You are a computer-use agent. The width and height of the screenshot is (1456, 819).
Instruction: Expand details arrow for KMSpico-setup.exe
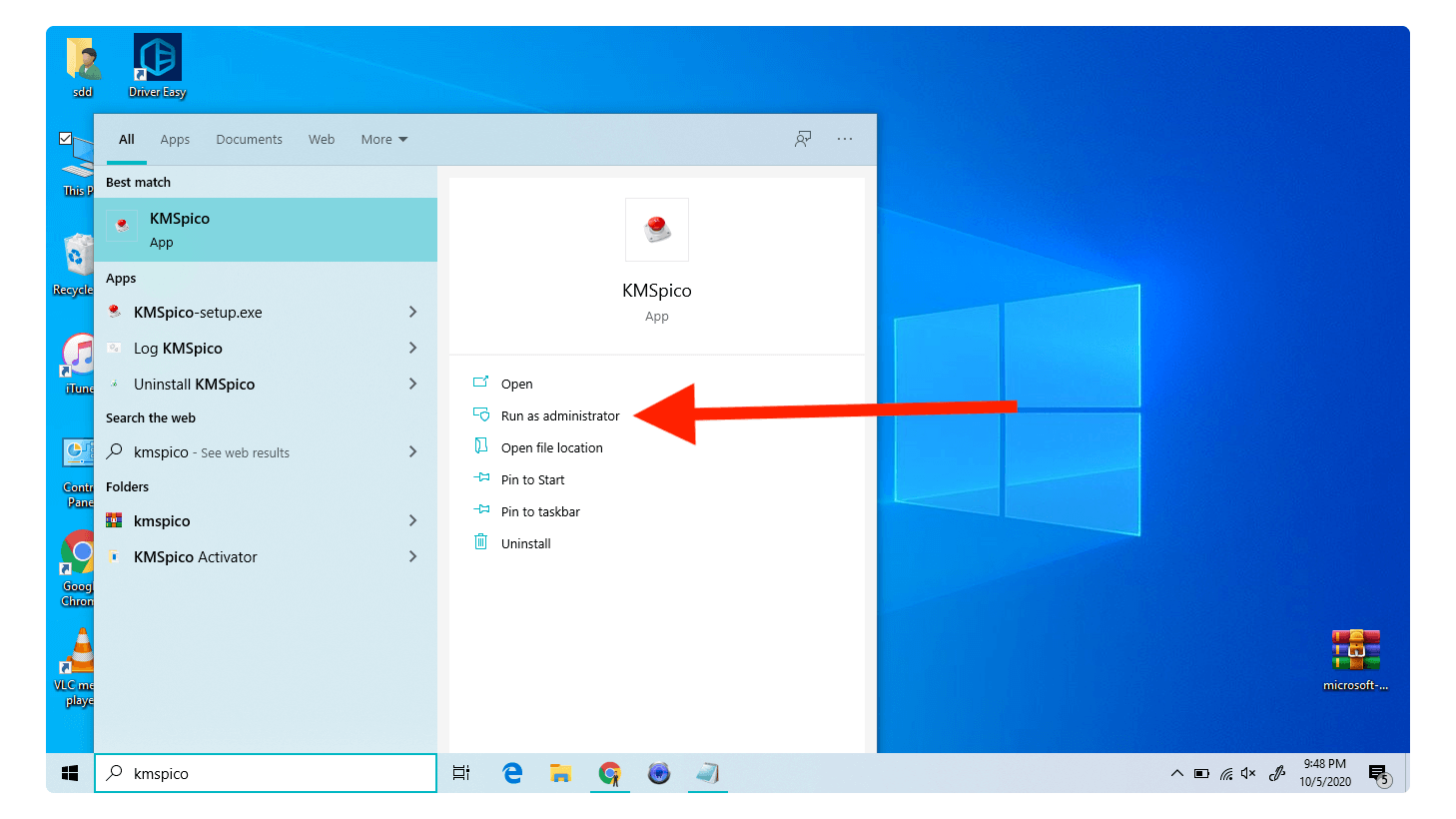[412, 313]
